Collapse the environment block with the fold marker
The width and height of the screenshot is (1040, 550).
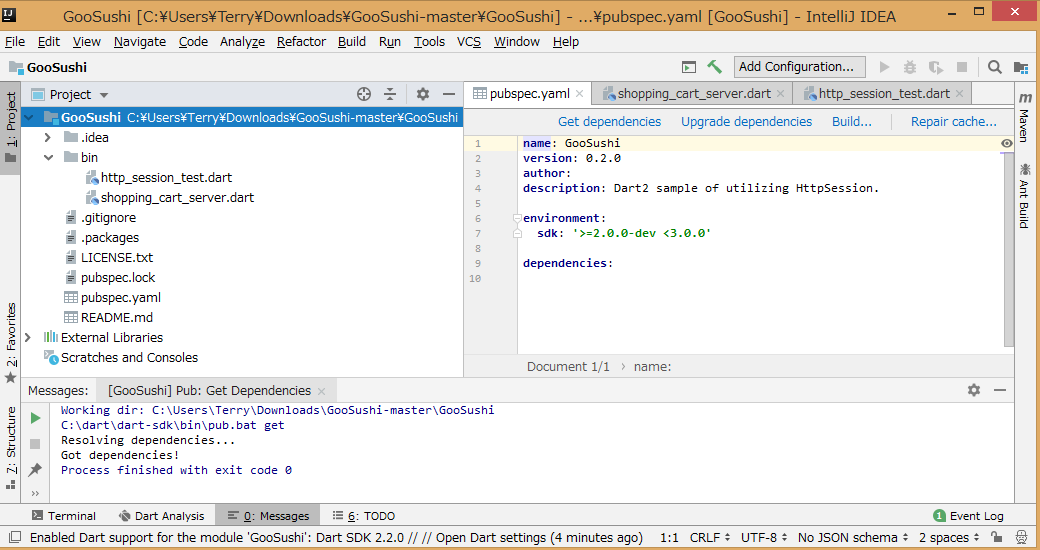pyautogui.click(x=516, y=218)
